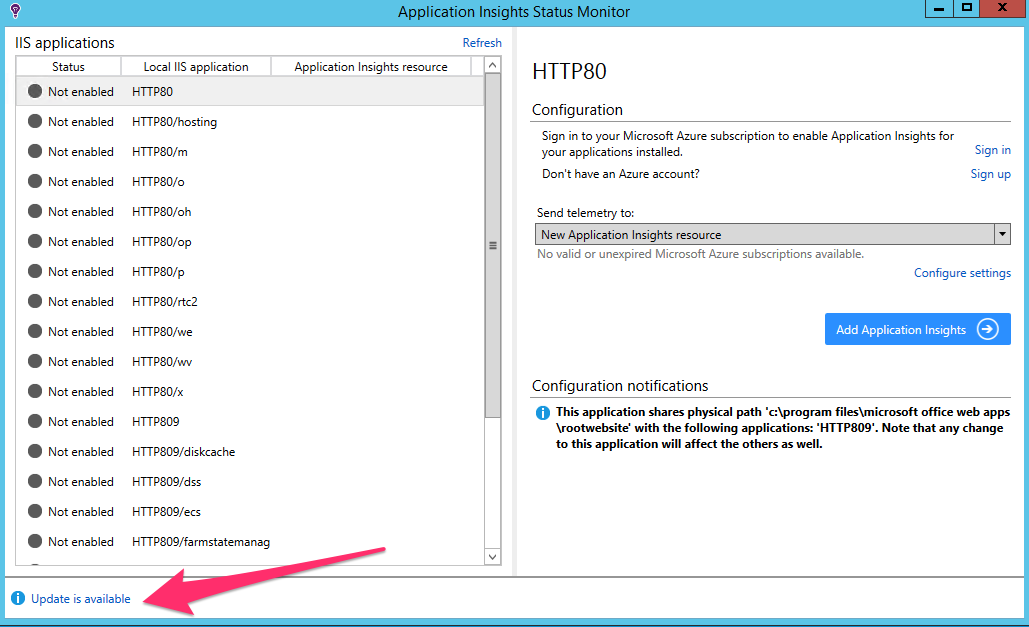Click the status circle for HTTP80/rtc2
1029x627 pixels.
click(35, 301)
